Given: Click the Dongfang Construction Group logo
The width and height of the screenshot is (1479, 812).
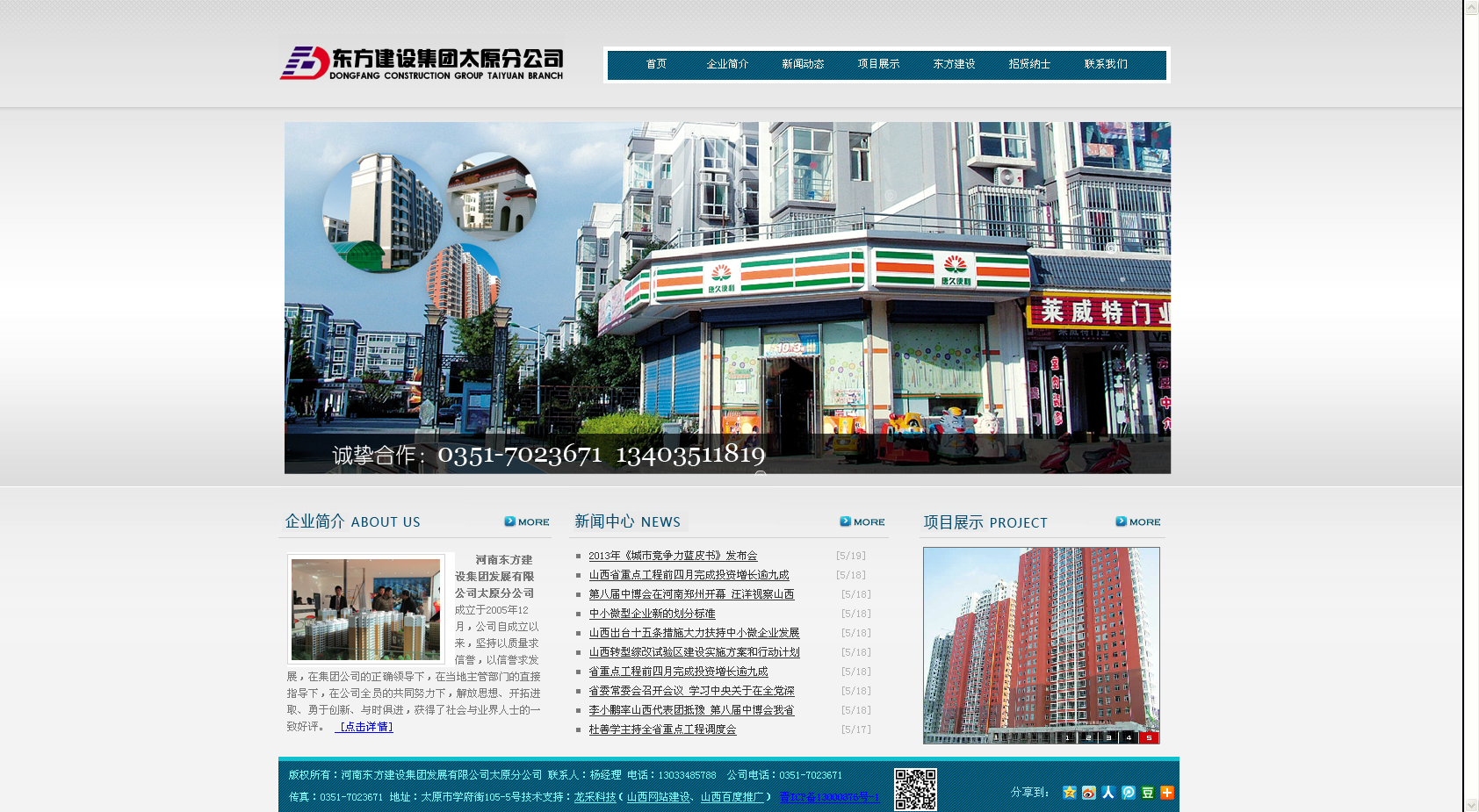Looking at the screenshot, I should point(422,63).
